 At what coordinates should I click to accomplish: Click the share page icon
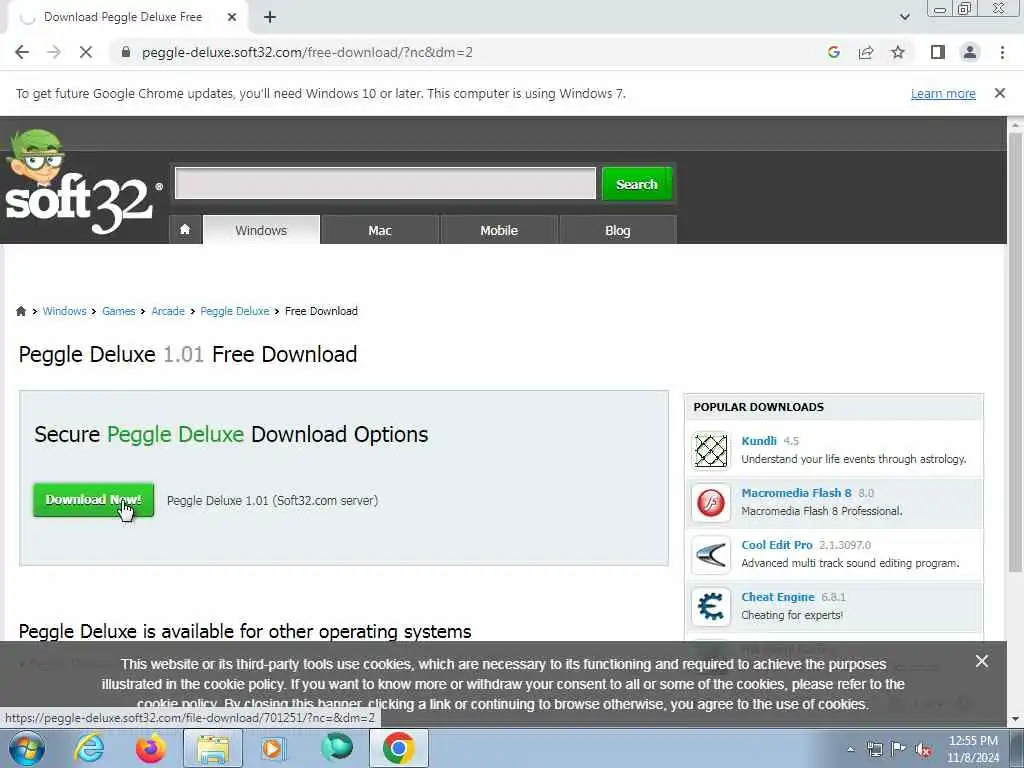866,52
